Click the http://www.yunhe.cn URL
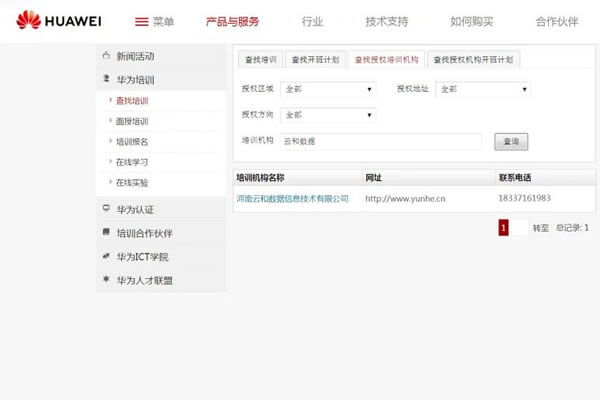 [x=405, y=198]
